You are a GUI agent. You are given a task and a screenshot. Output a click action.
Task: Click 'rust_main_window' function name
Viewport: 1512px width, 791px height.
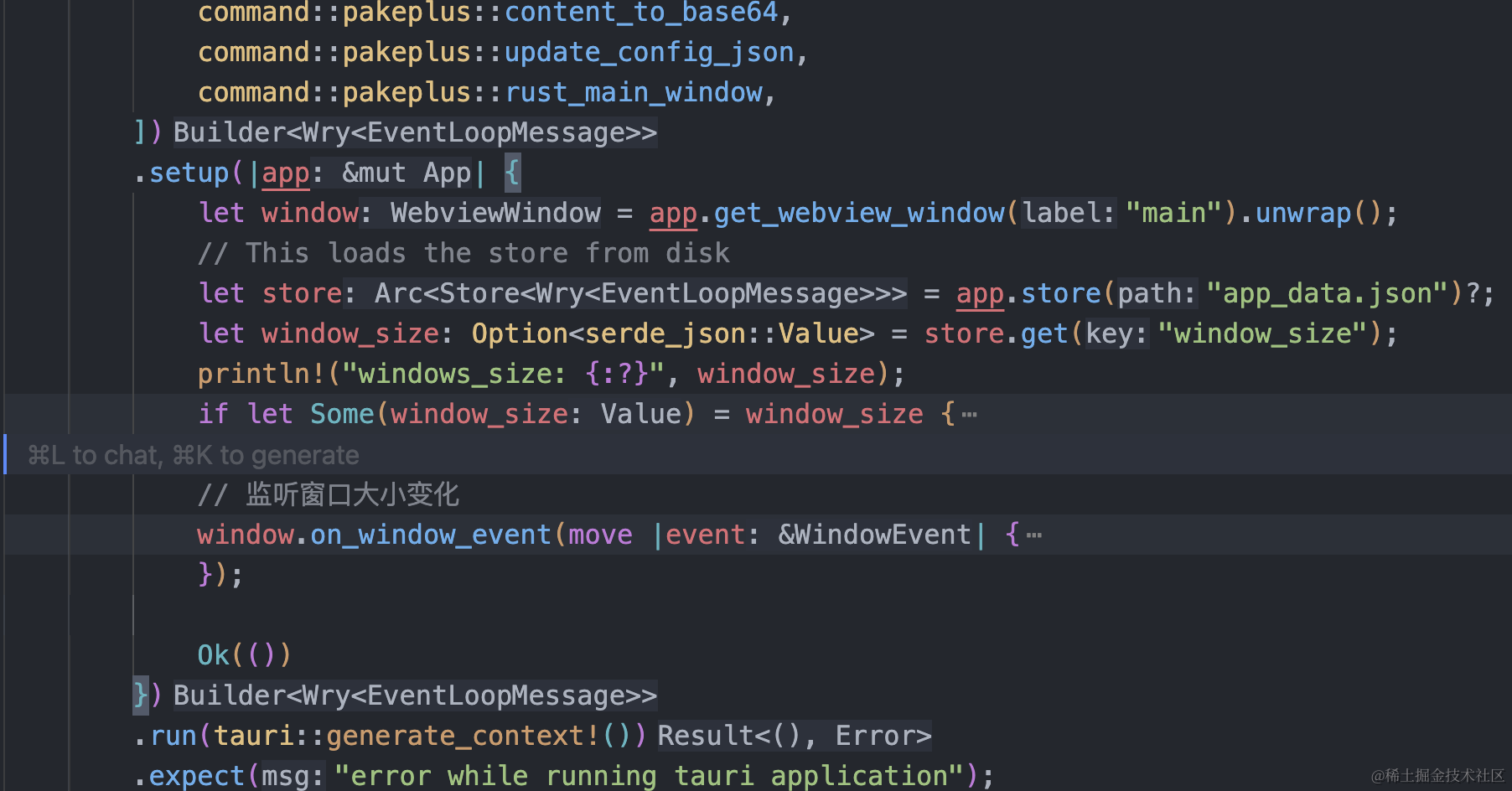click(x=634, y=92)
